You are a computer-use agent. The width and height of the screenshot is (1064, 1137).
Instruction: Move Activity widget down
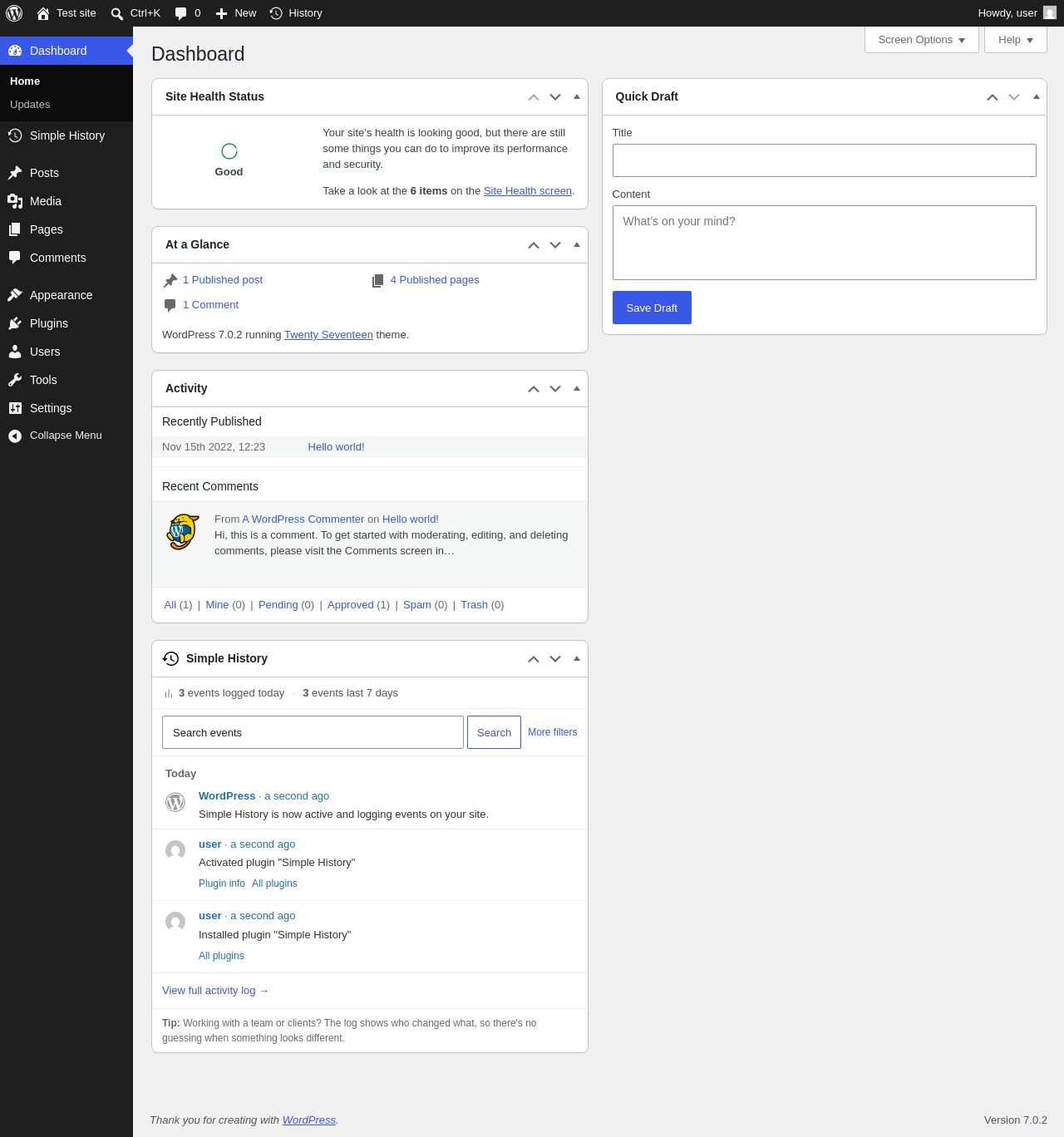coord(555,389)
